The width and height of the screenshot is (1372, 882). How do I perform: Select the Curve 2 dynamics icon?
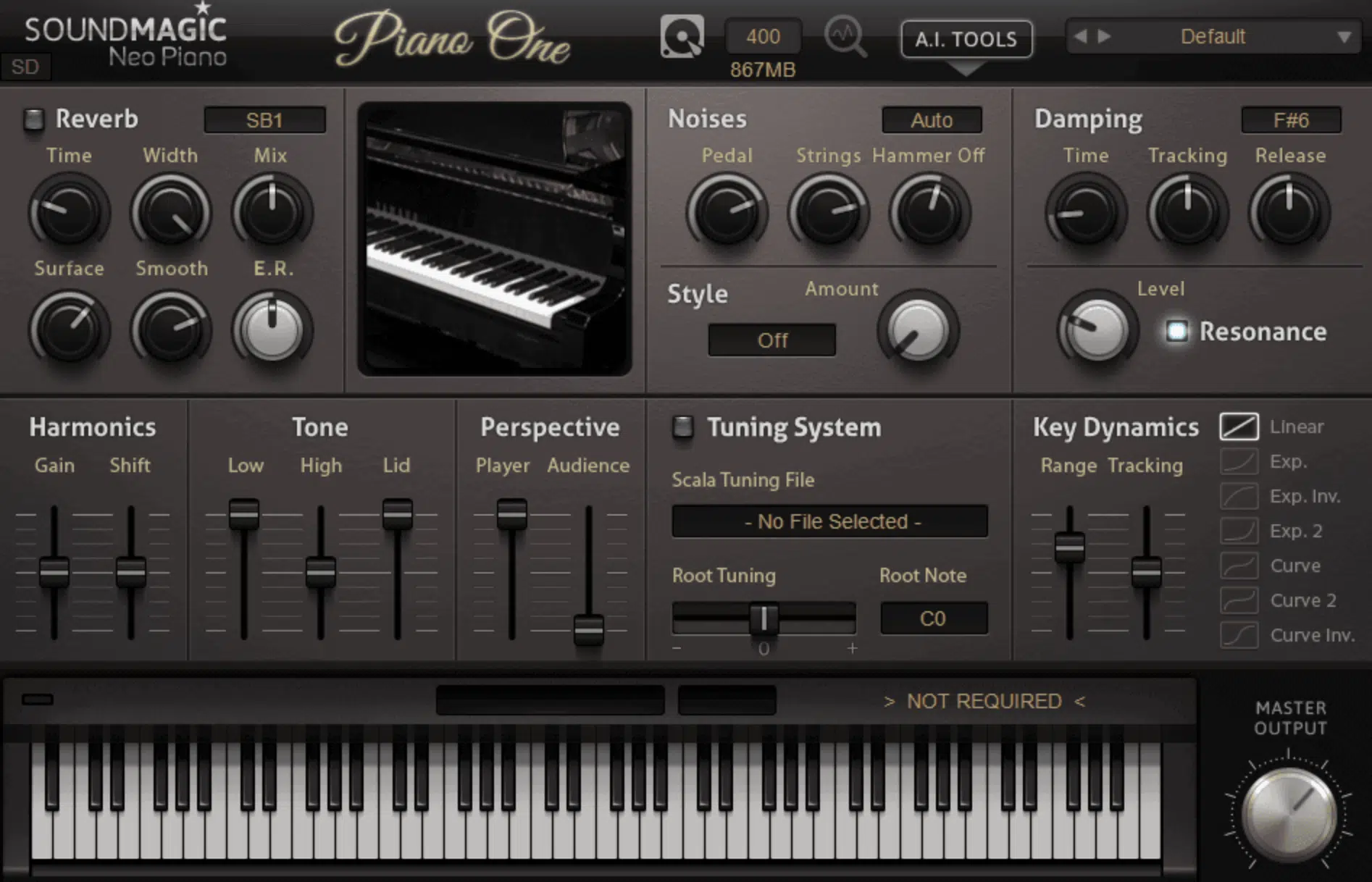pyautogui.click(x=1239, y=600)
